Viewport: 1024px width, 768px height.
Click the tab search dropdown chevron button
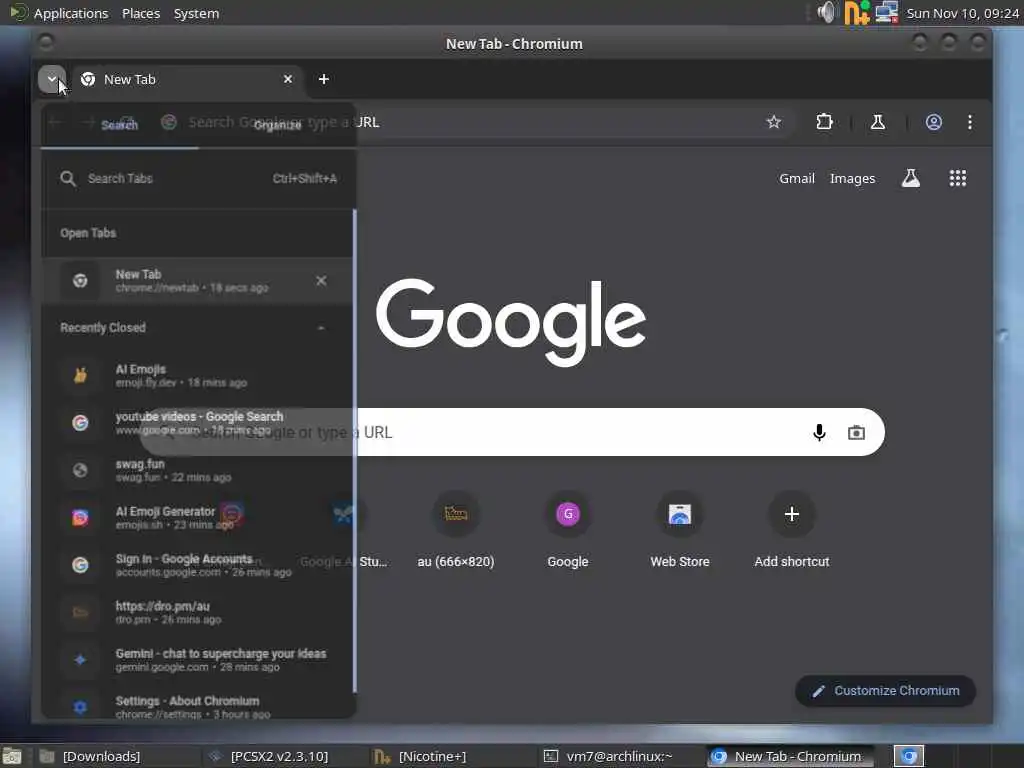[52, 79]
